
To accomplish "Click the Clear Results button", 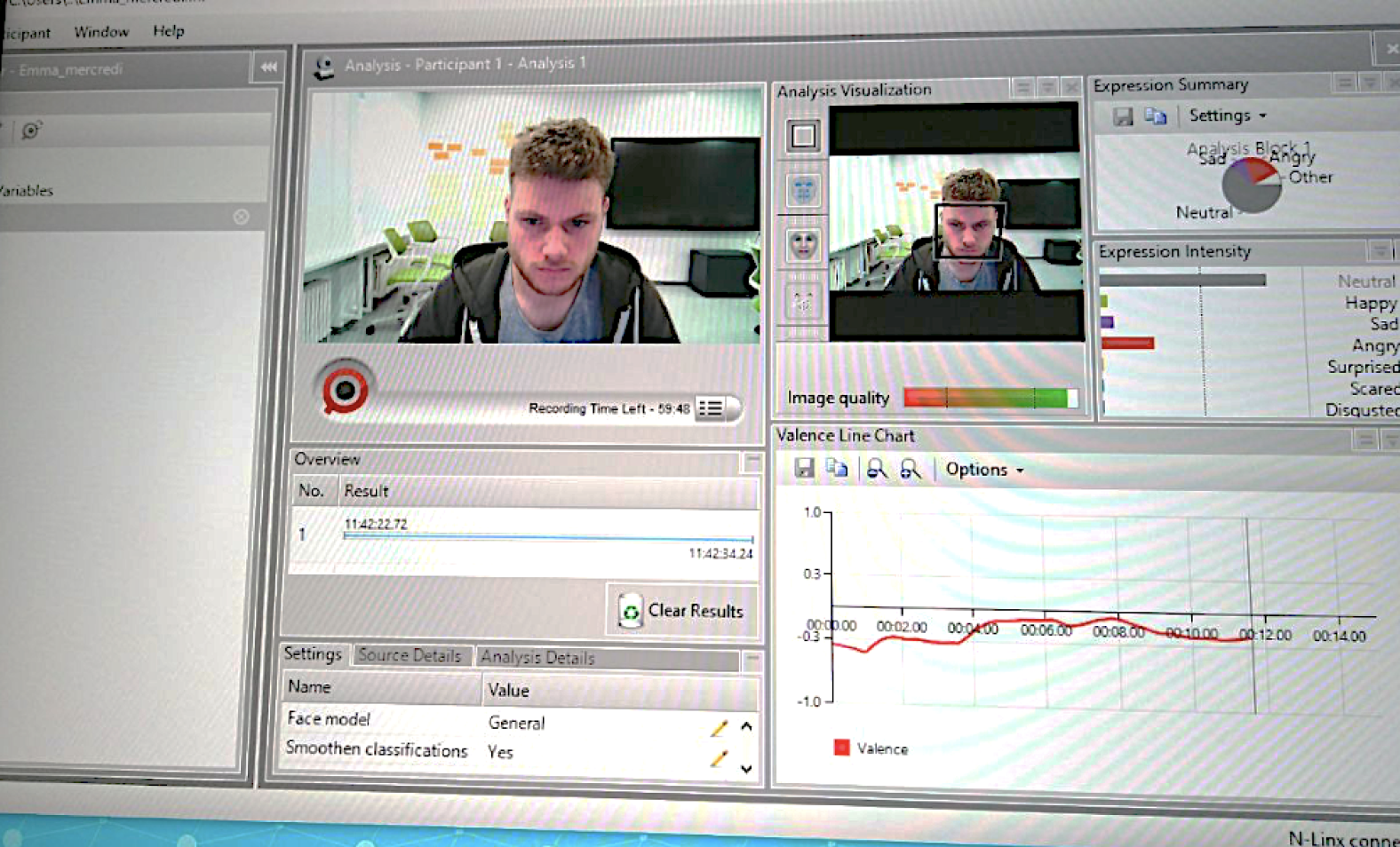I will (x=682, y=610).
